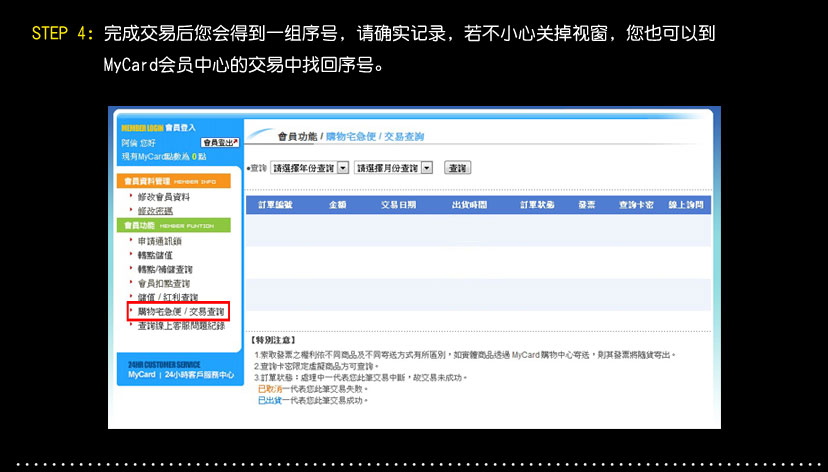The width and height of the screenshot is (828, 472).
Task: Open 查詢線上客服問題紀錄 menu item
Action: [x=181, y=326]
